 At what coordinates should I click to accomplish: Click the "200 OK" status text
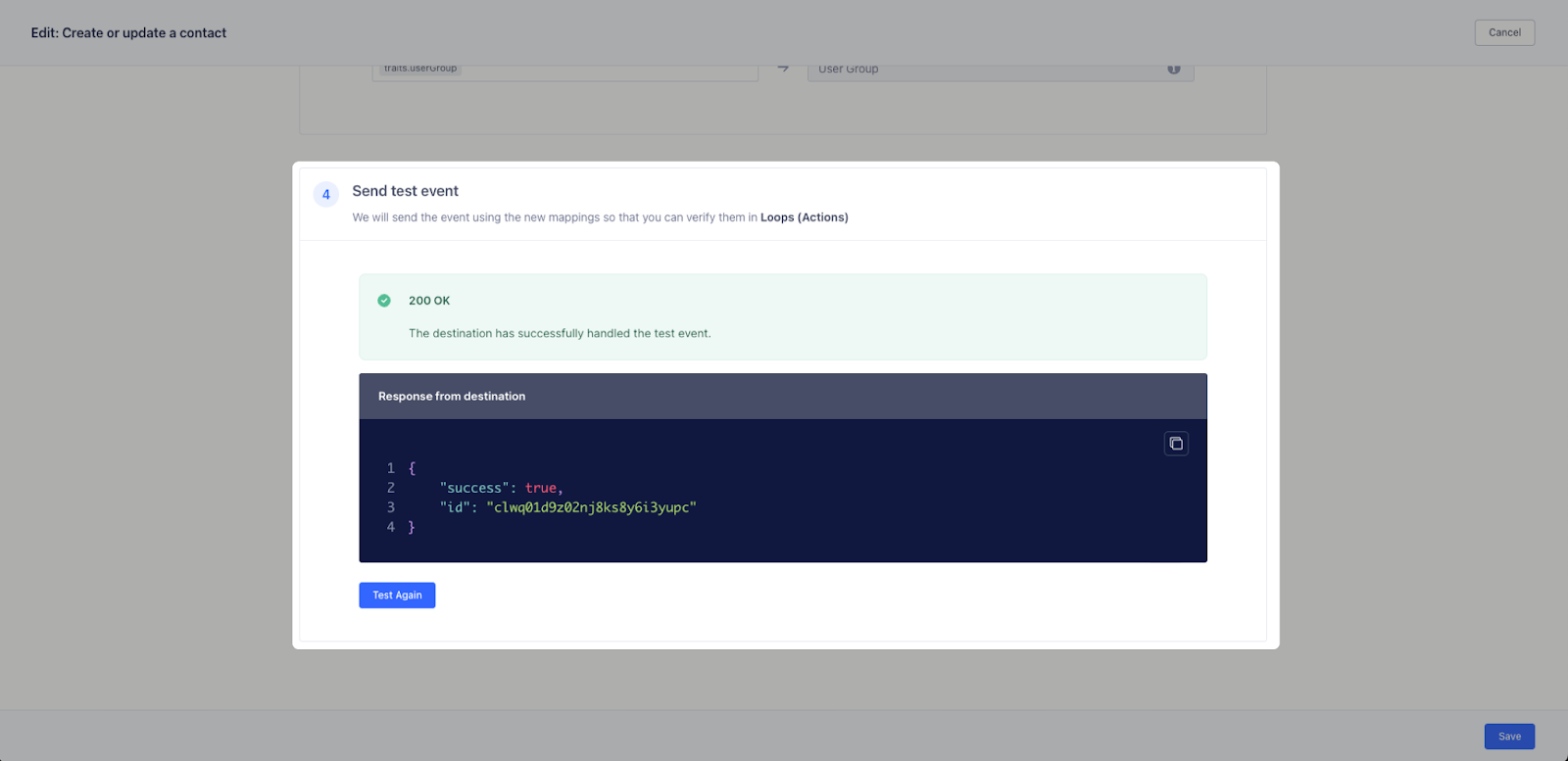point(429,301)
